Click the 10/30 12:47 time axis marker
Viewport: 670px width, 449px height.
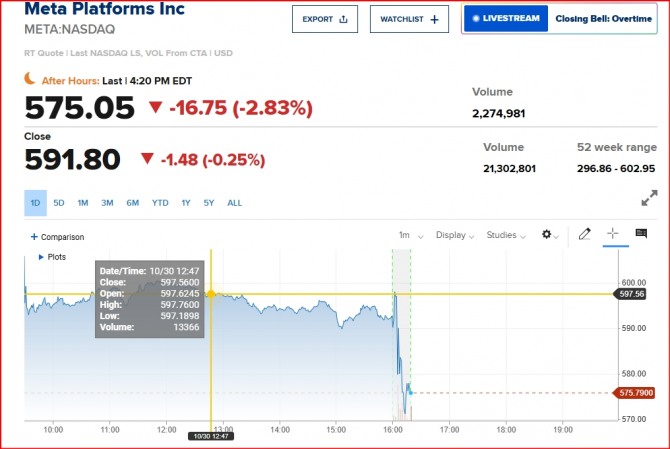click(210, 436)
